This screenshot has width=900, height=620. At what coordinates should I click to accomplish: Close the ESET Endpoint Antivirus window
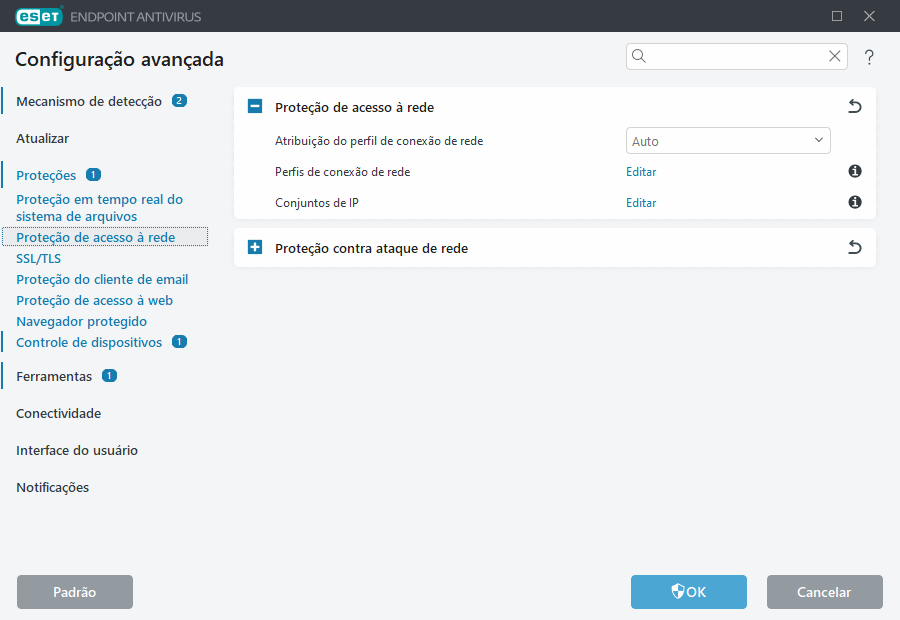[869, 16]
